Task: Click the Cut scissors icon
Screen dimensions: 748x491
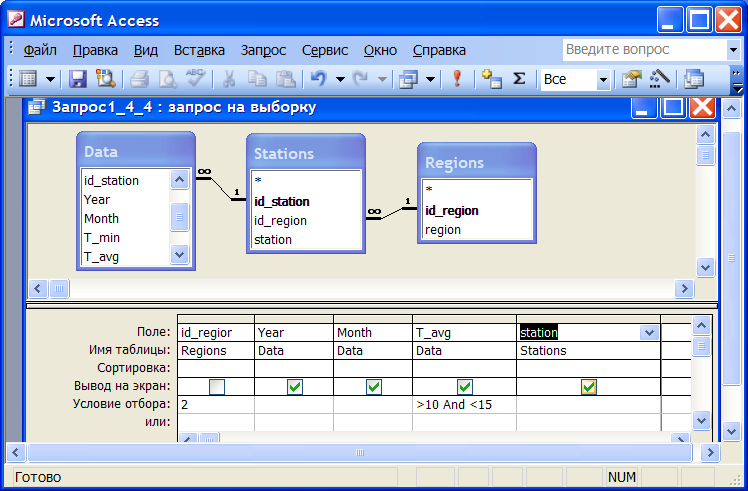Action: tap(229, 79)
